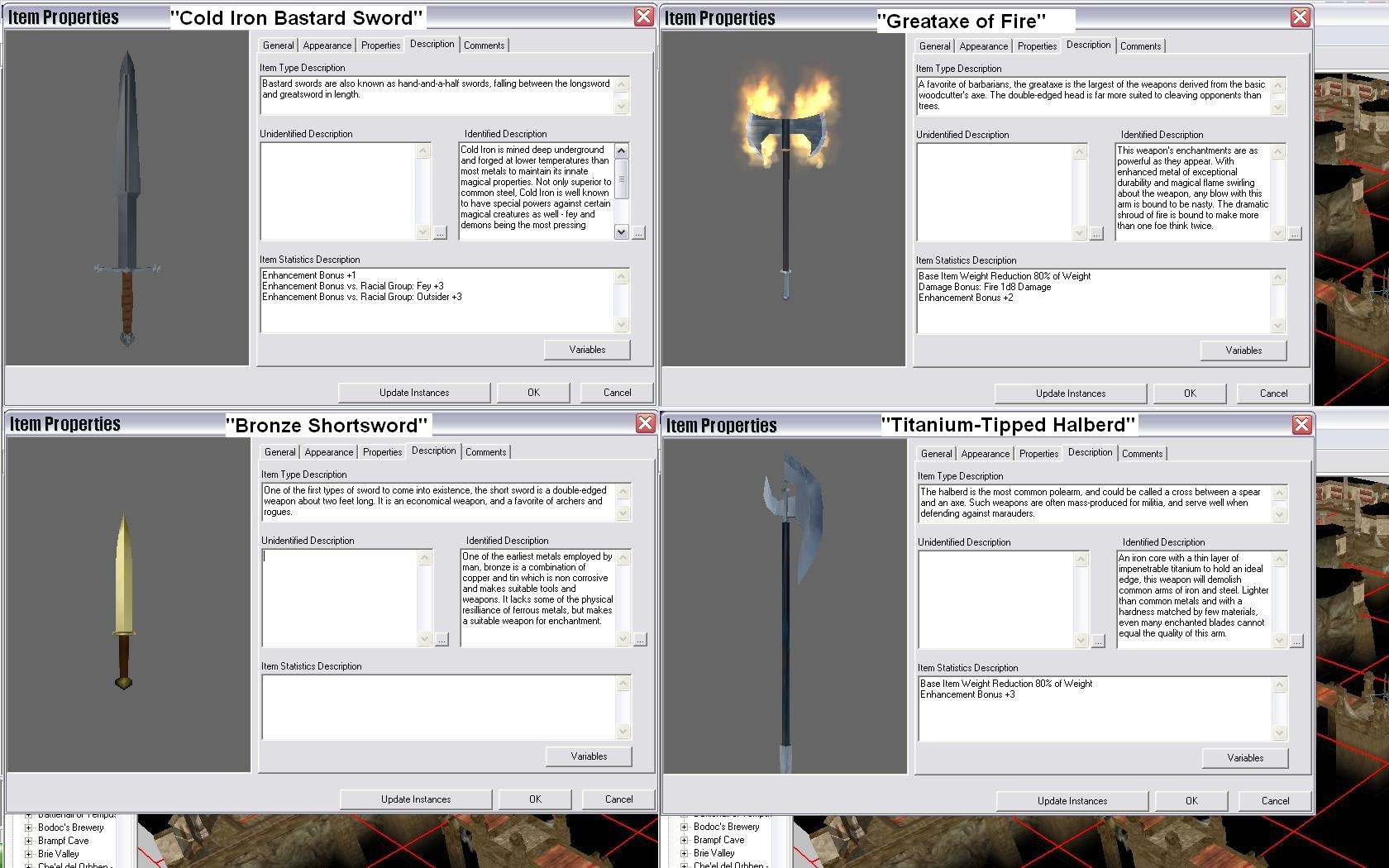Cancel the Cold Iron Bastard Sword dialog

tap(617, 393)
